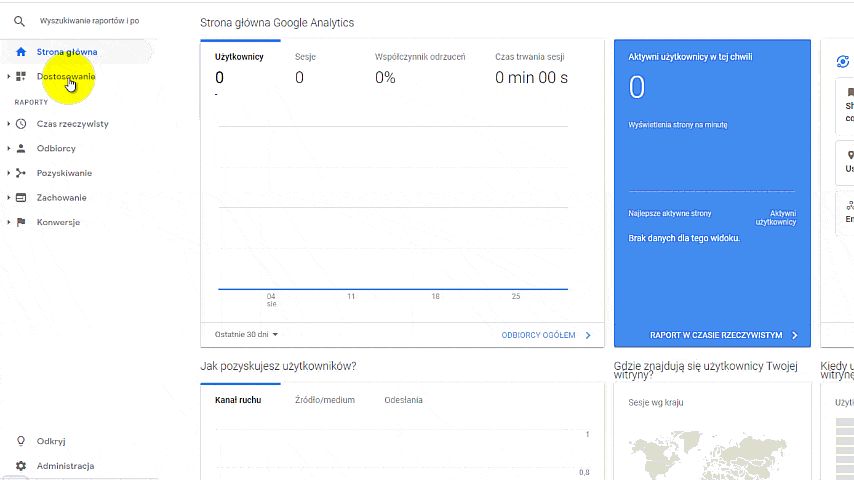Image resolution: width=854 pixels, height=480 pixels.
Task: Open the Zachowanie reports
Action: click(x=62, y=197)
